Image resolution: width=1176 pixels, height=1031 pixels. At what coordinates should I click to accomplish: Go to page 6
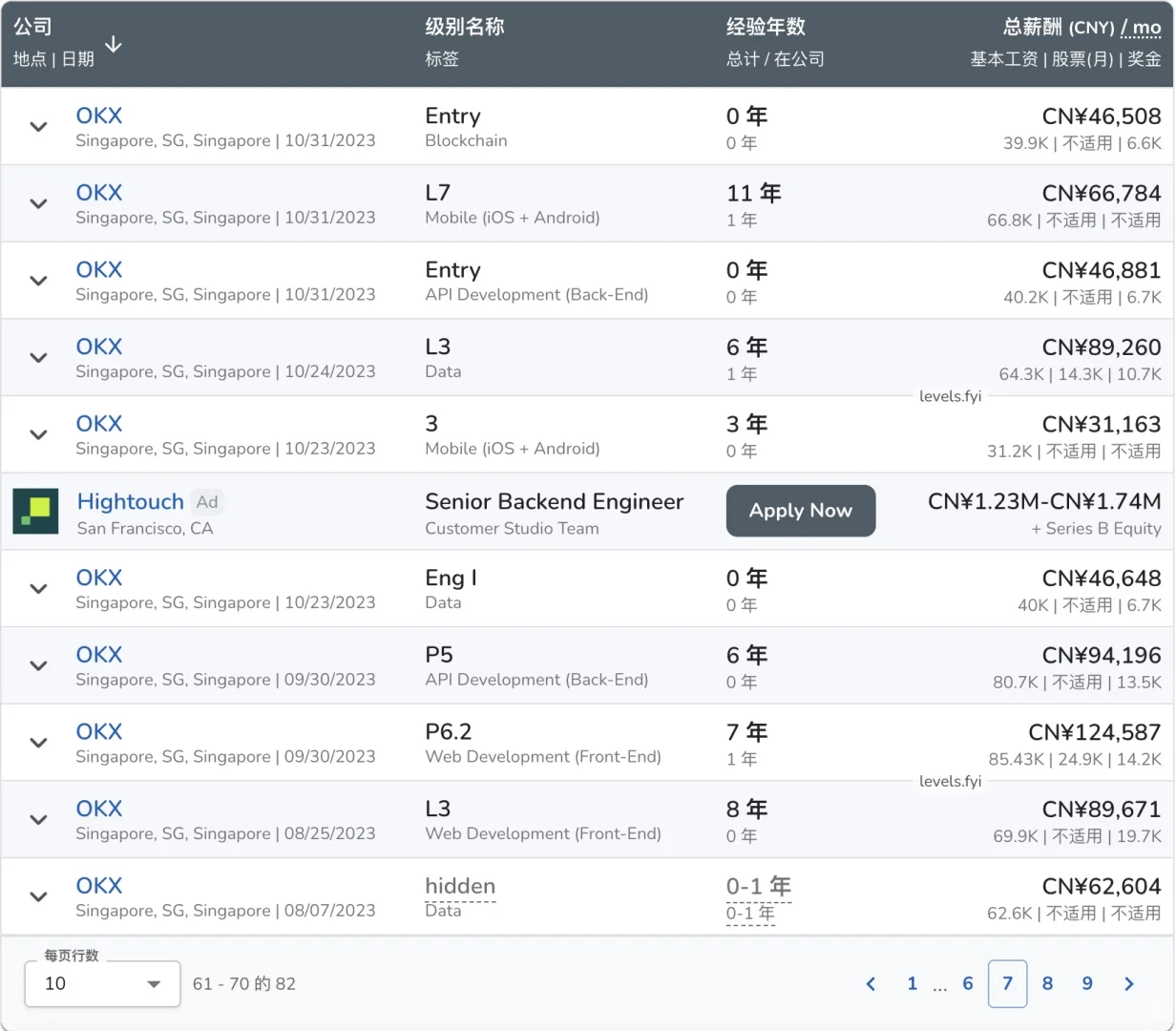click(968, 983)
